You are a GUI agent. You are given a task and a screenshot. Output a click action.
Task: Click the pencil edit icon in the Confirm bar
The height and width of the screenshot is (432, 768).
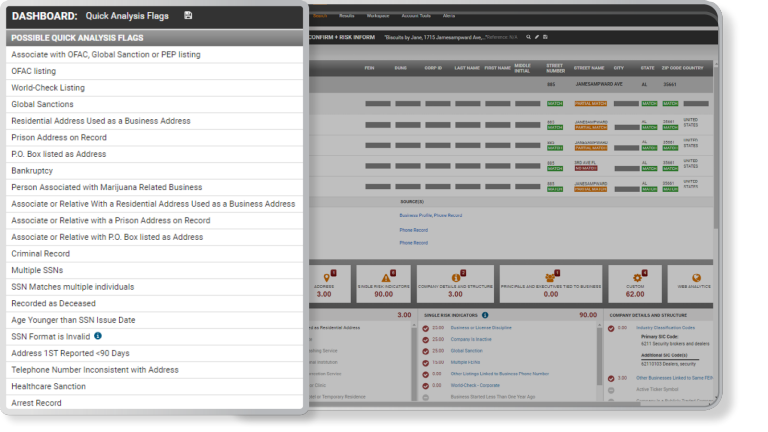536,36
